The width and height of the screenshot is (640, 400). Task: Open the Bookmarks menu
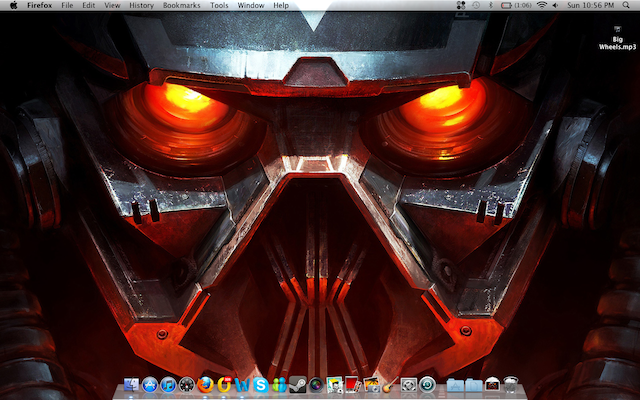[182, 5]
